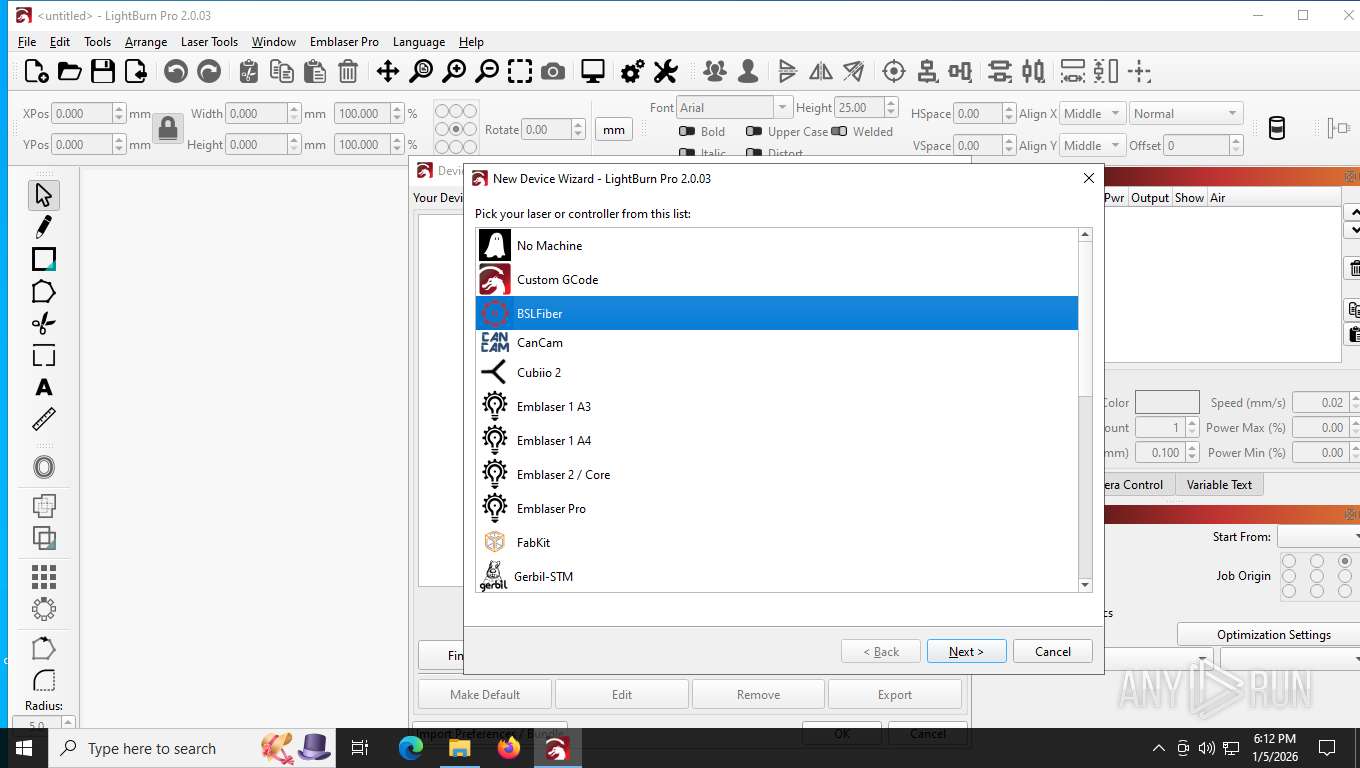Toggle the aspect ratio lock icon
Image resolution: width=1360 pixels, height=768 pixels.
click(168, 128)
